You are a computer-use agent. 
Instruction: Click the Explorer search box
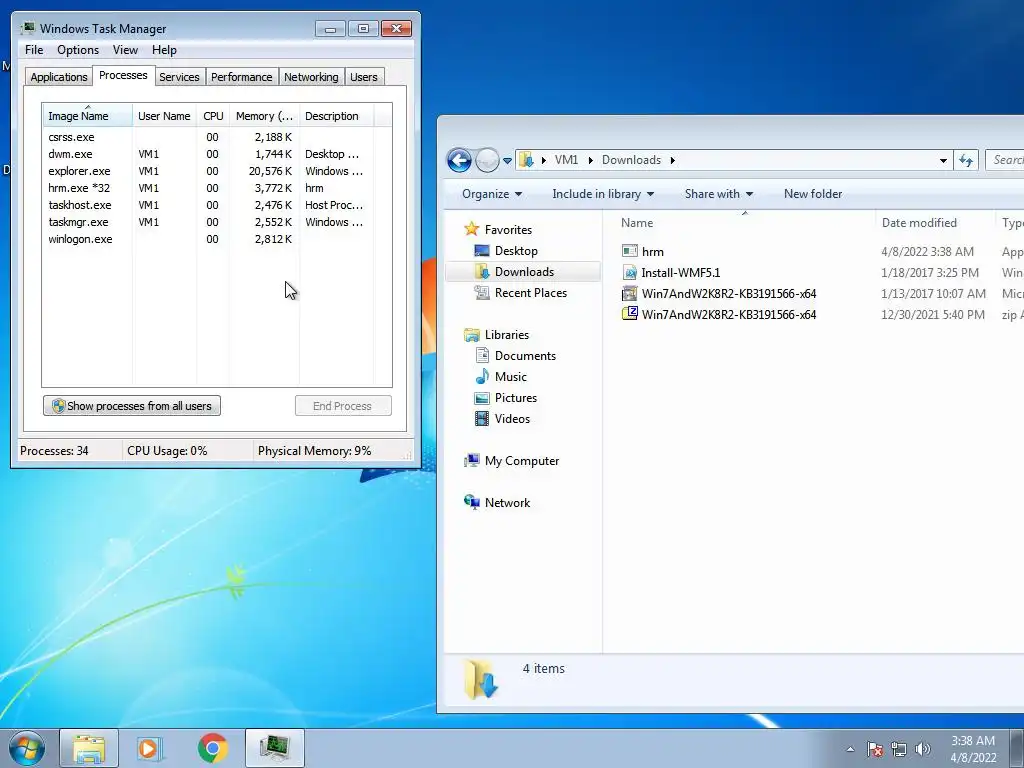click(x=1004, y=160)
